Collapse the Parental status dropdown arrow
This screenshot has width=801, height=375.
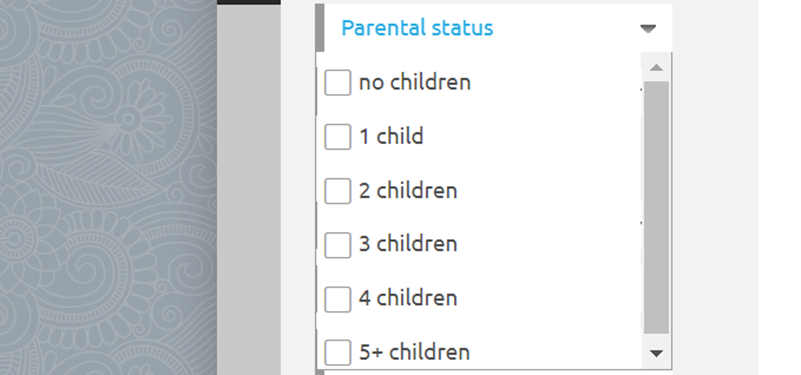click(x=648, y=29)
